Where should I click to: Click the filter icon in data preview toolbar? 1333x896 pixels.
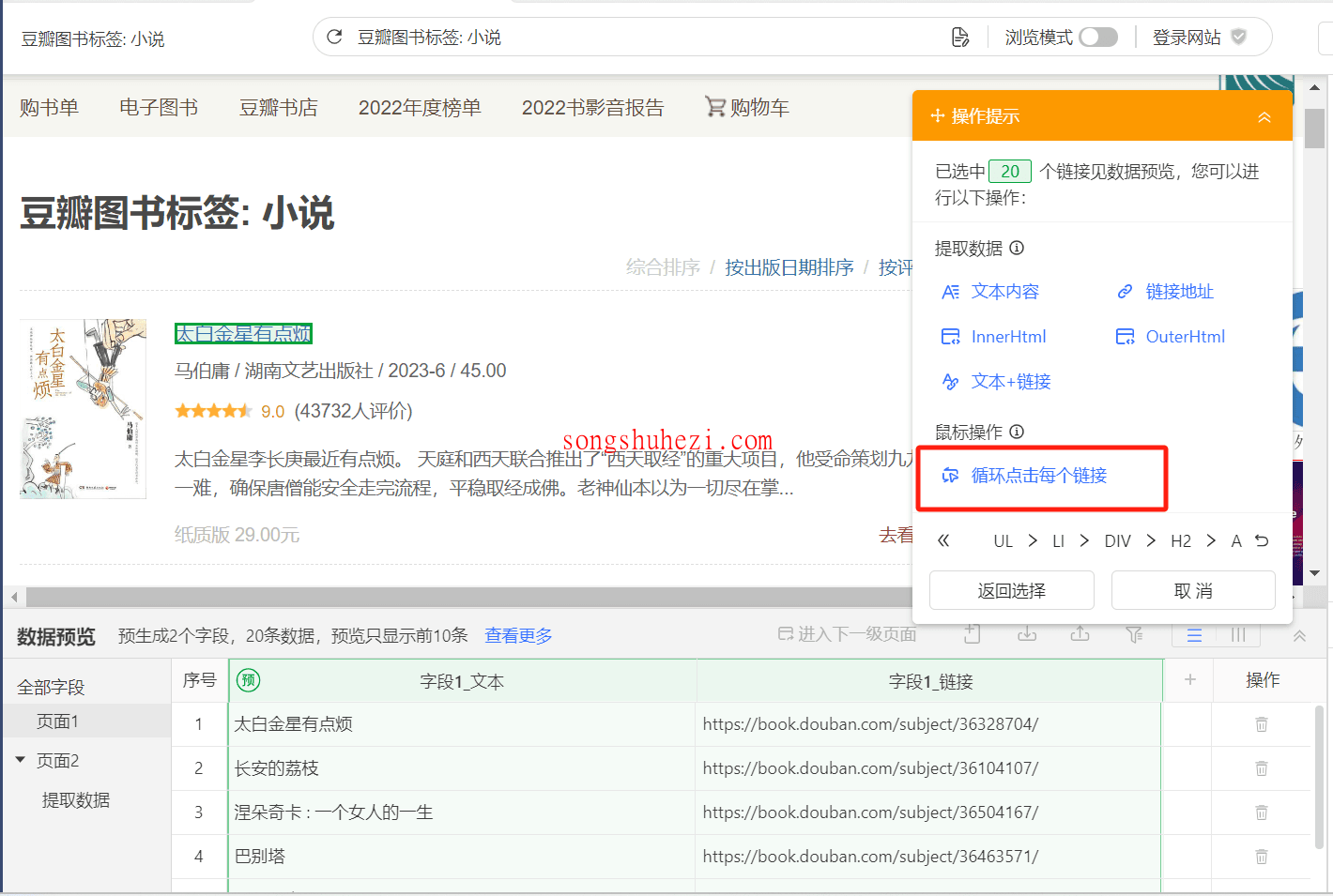point(1135,635)
